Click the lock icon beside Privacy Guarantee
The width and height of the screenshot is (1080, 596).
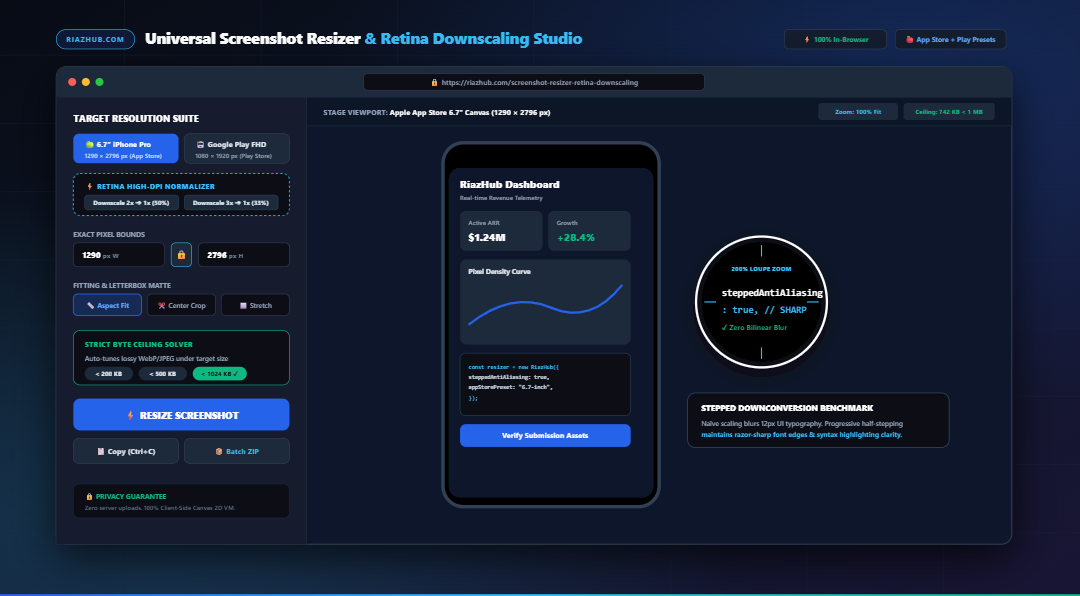click(x=89, y=496)
